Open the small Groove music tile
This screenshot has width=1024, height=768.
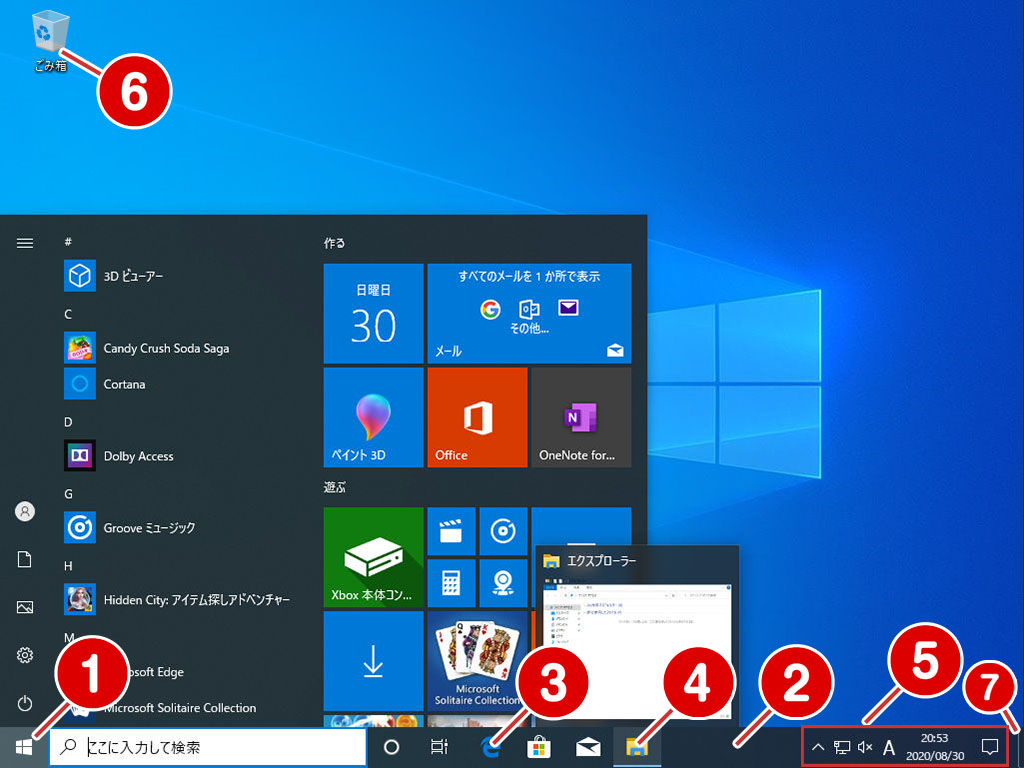(x=503, y=532)
